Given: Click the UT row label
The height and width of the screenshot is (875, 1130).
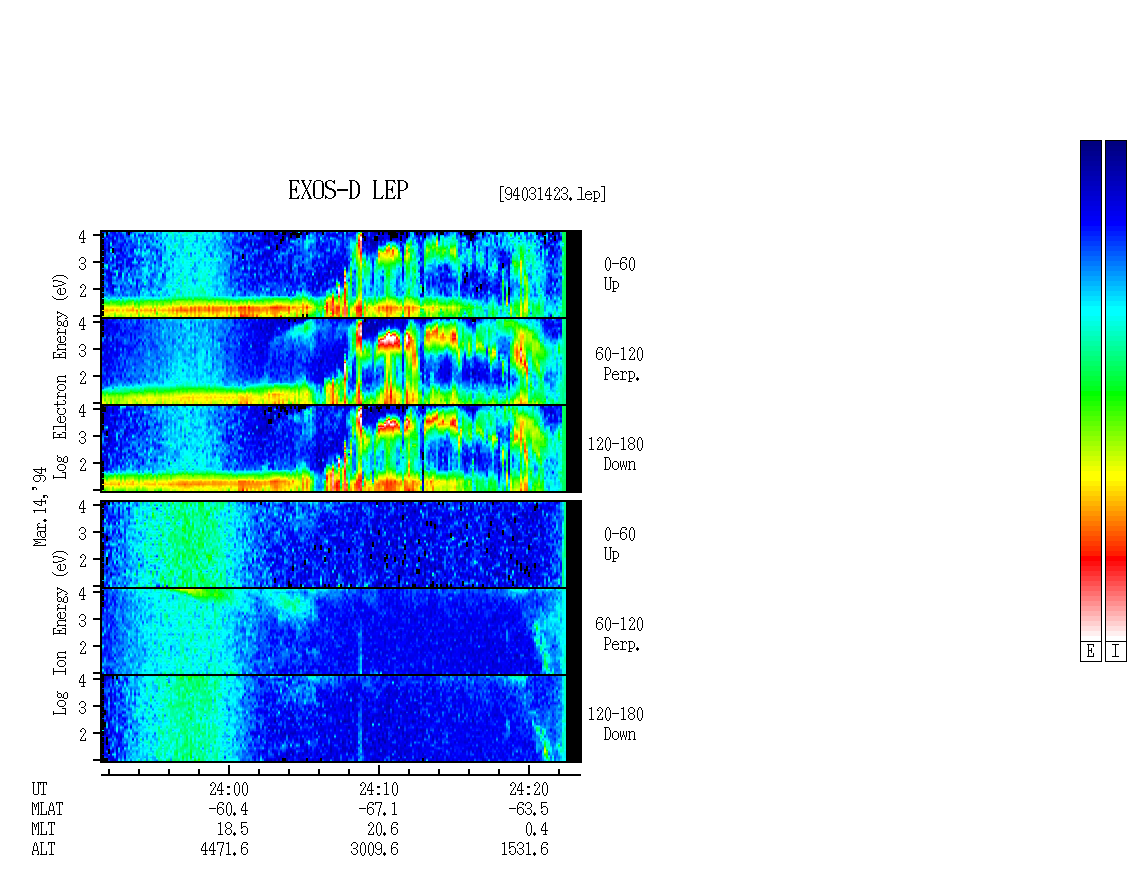Looking at the screenshot, I should tap(39, 789).
